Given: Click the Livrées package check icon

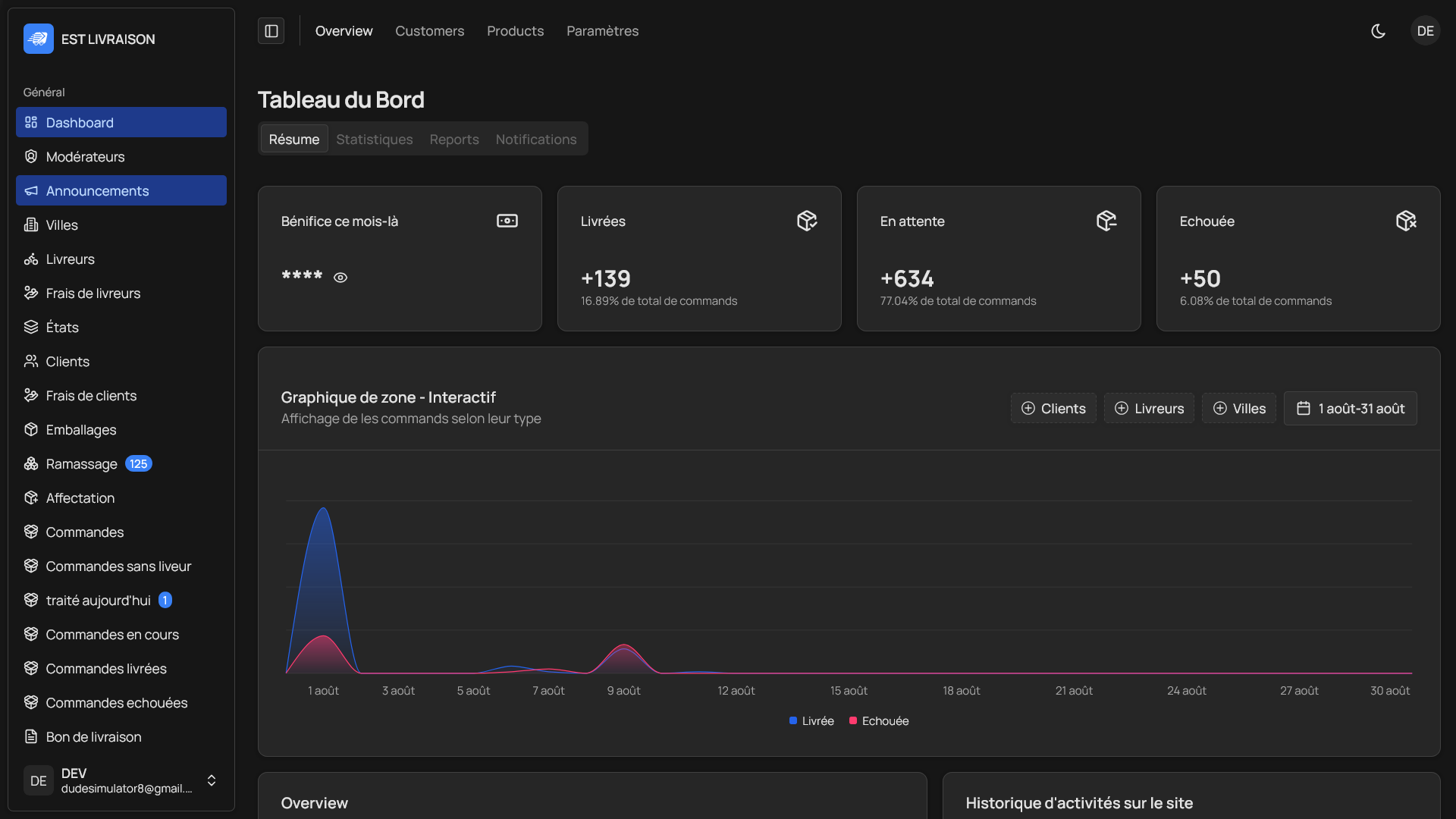Looking at the screenshot, I should tap(806, 221).
